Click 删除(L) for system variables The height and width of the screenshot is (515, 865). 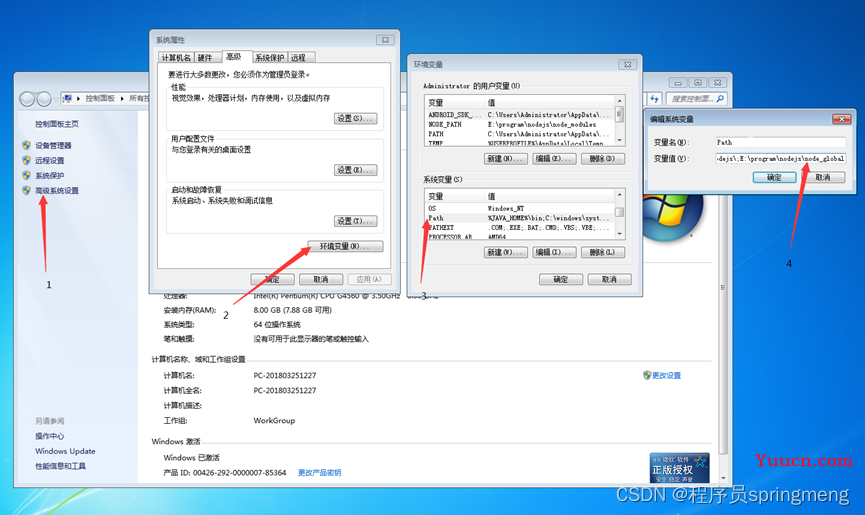602,253
